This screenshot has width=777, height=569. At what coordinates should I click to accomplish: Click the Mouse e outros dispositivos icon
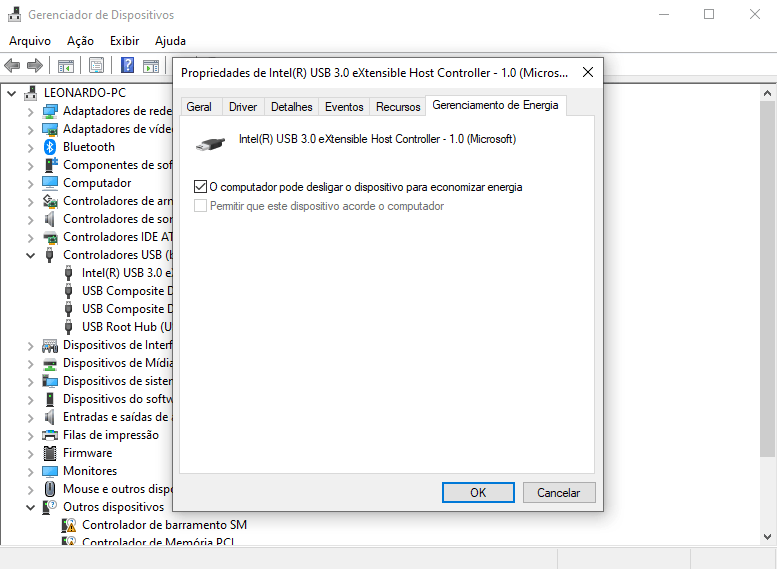point(50,489)
